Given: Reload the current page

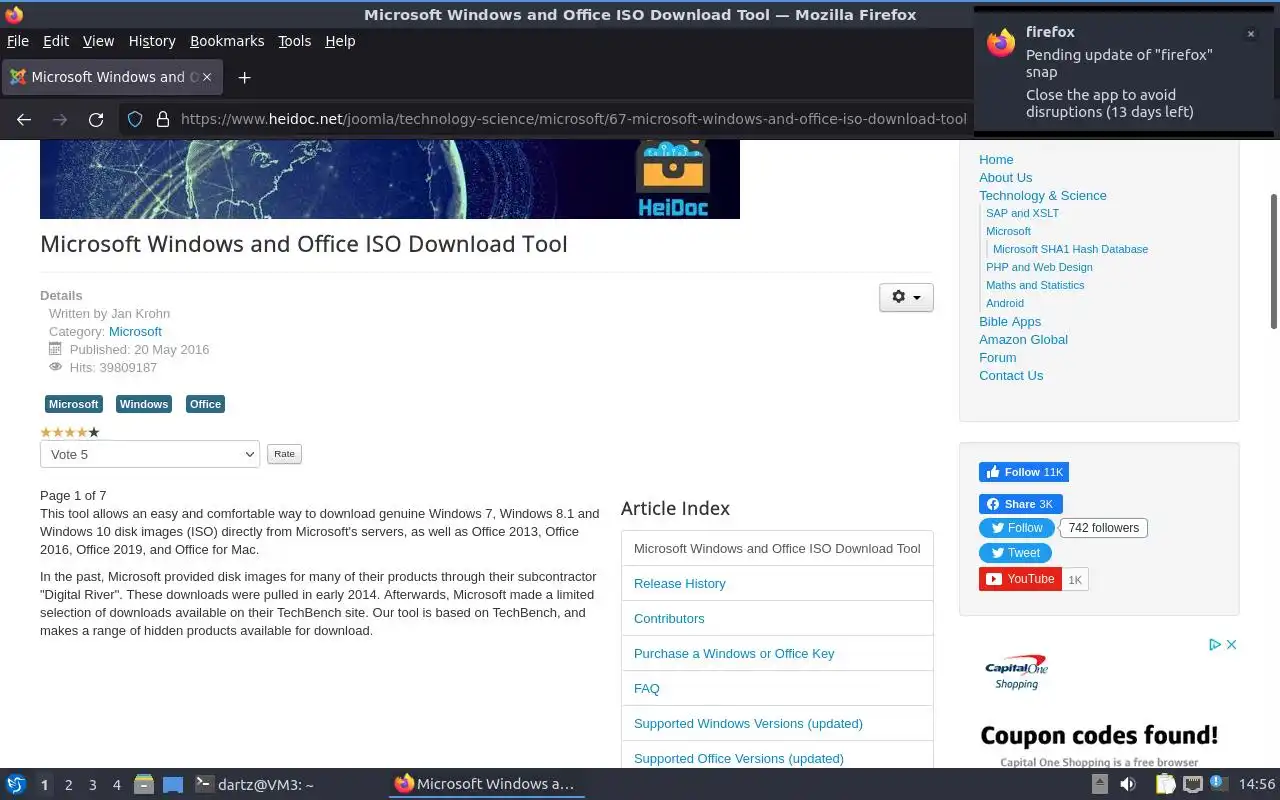Looking at the screenshot, I should pyautogui.click(x=96, y=119).
